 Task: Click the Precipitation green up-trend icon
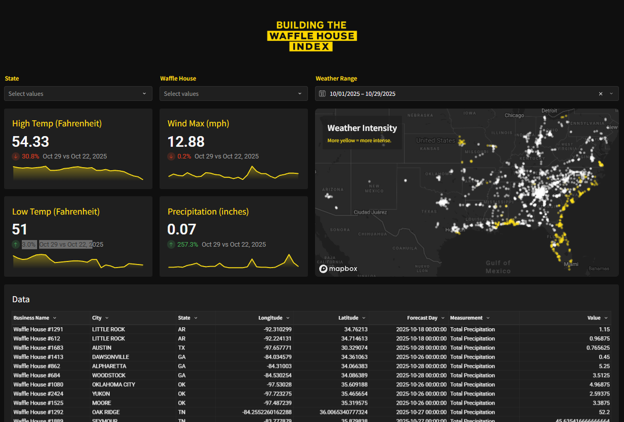[x=171, y=244]
